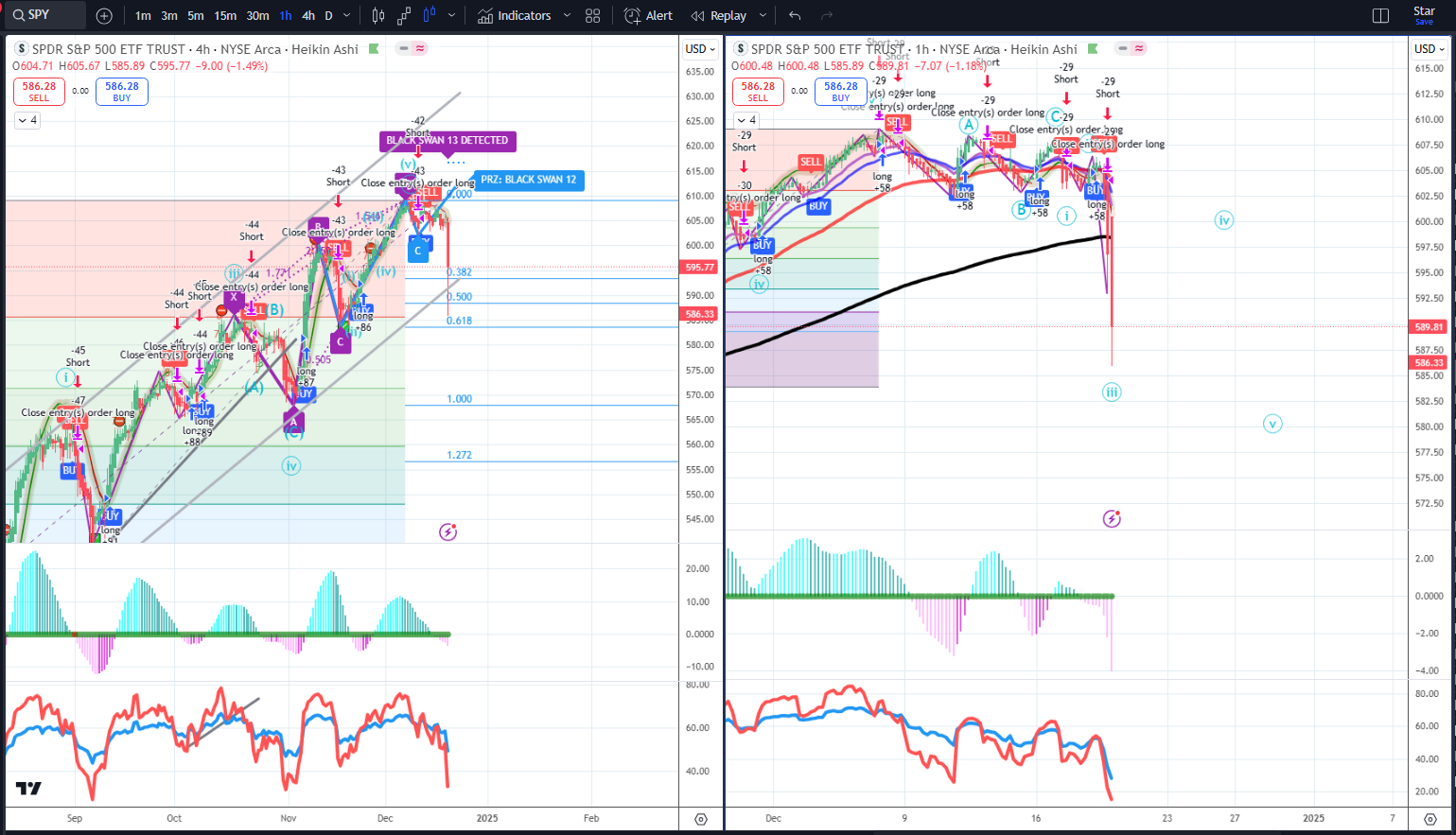Switch to the 15m timeframe
This screenshot has width=1456, height=835.
point(225,15)
